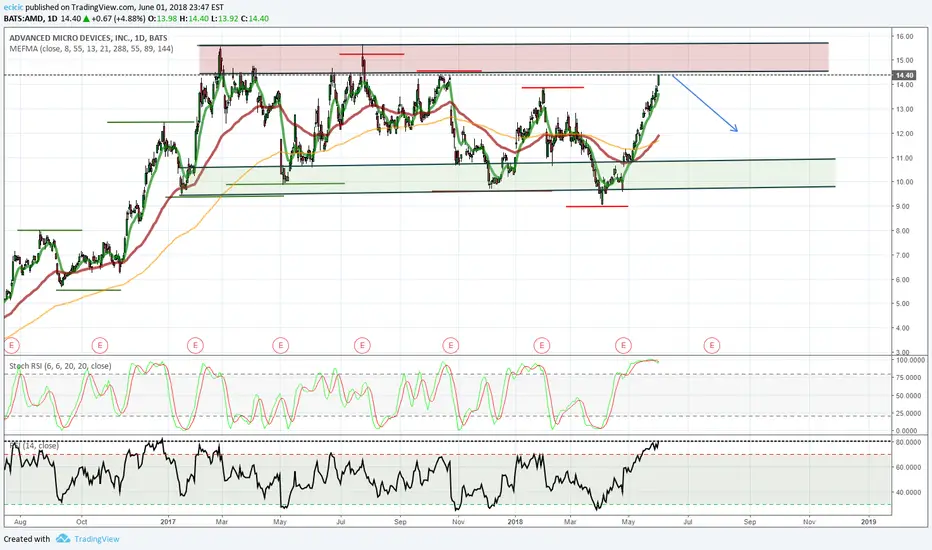The height and width of the screenshot is (550, 932).
Task: Select the RSI (14, close) indicator label
Action: click(x=34, y=445)
